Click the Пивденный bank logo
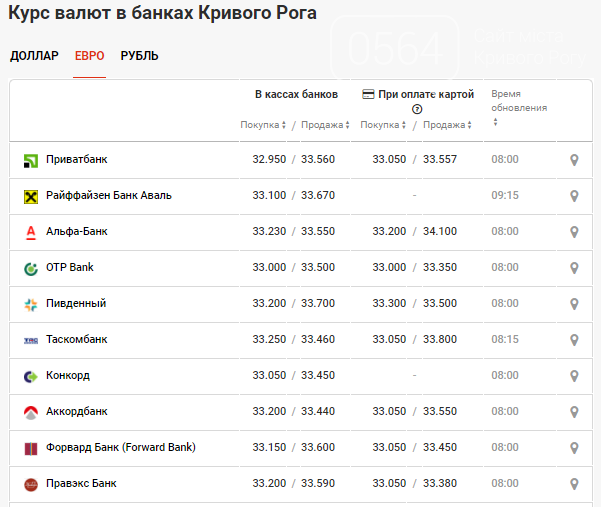Viewport: 601px width, 507px height. pos(31,305)
